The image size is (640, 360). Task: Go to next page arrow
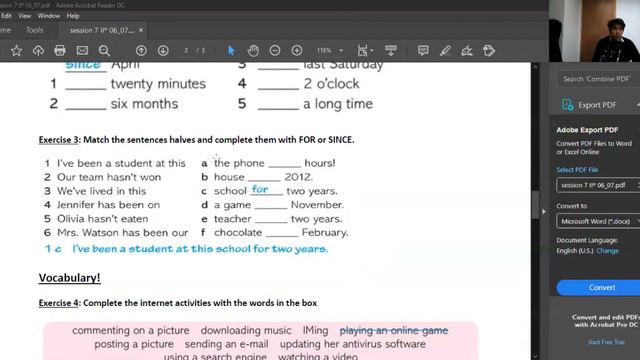163,51
